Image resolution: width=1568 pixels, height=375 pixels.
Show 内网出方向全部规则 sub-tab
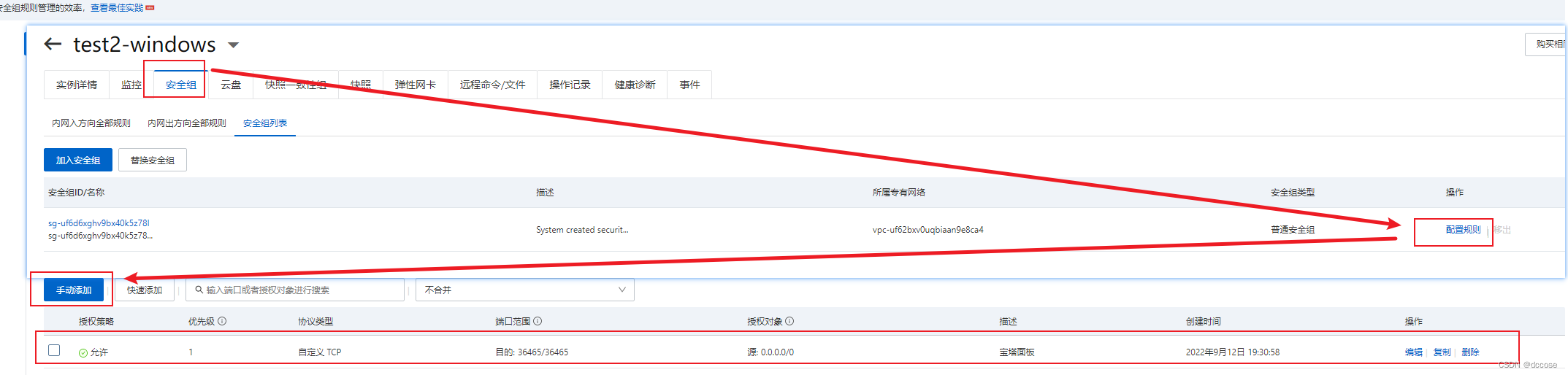(x=187, y=123)
